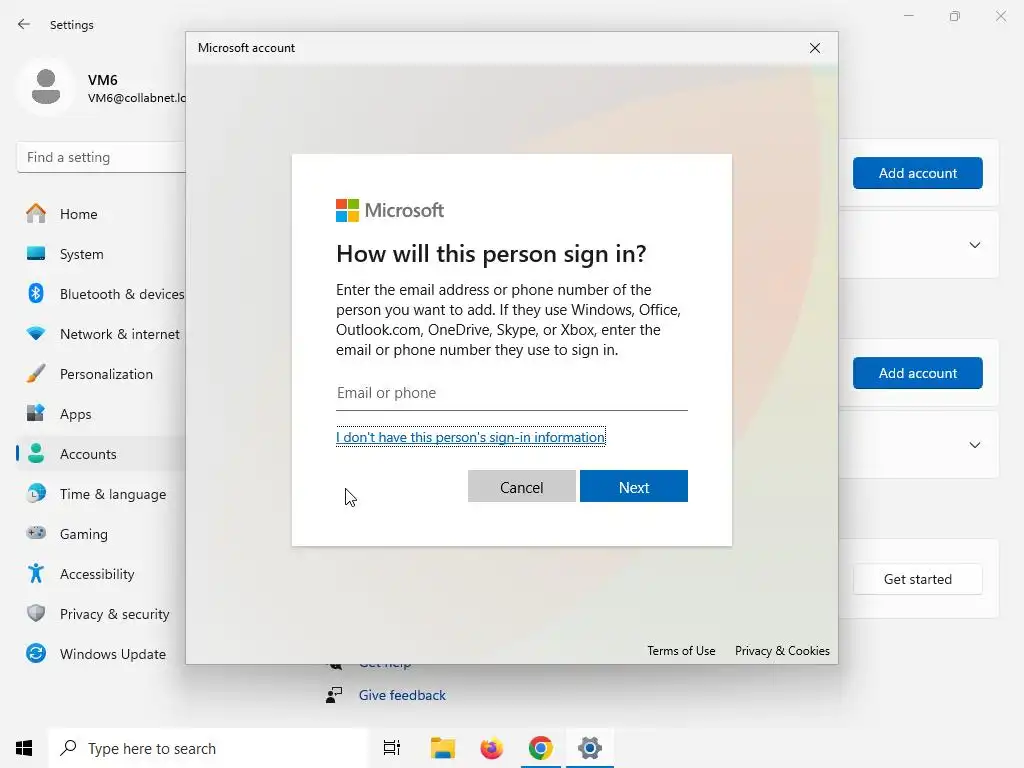Click I don't have sign-in information link
This screenshot has width=1024, height=768.
470,437
